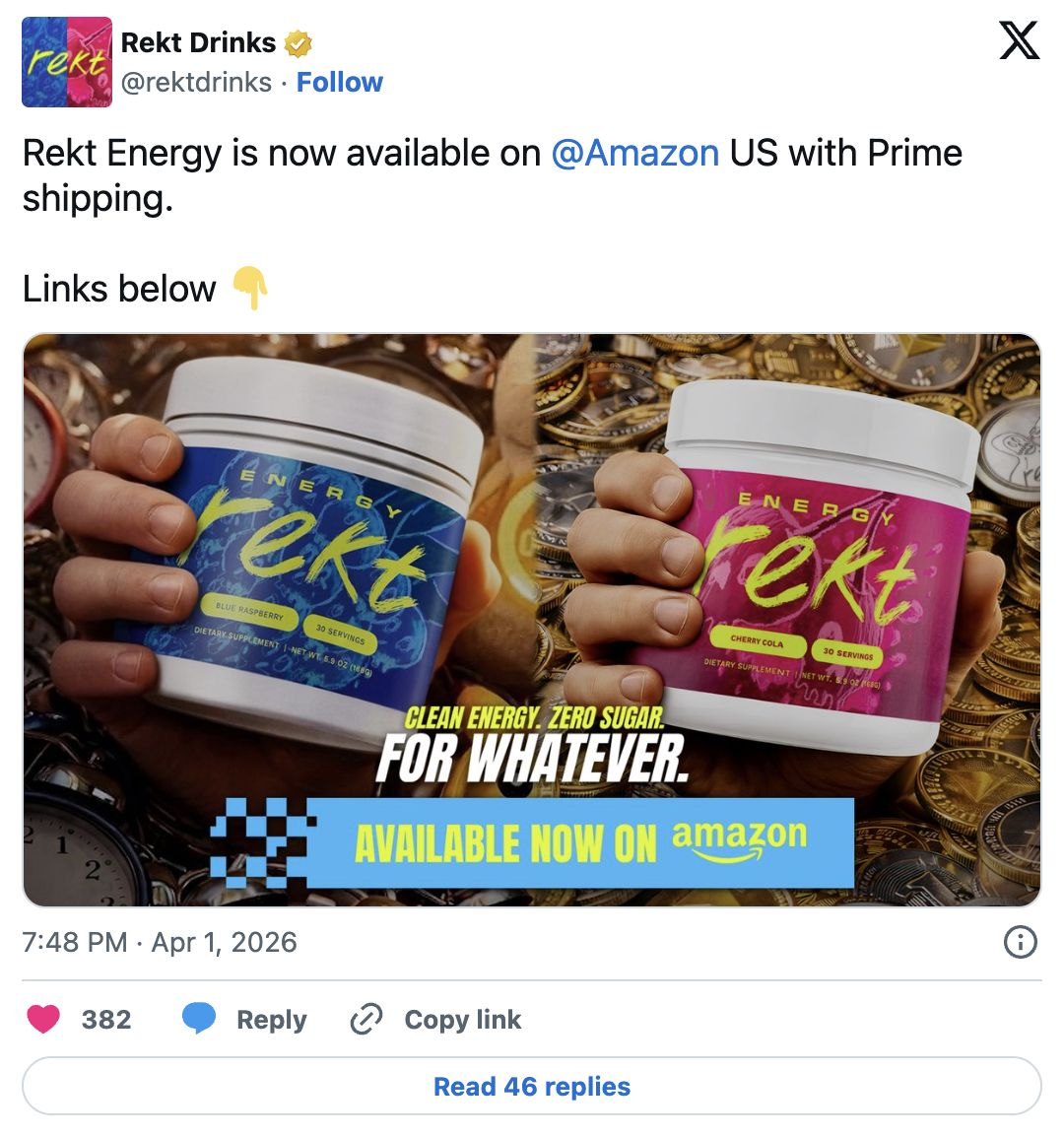Click the Copy link text
The image size is (1064, 1137).
pos(463,1020)
